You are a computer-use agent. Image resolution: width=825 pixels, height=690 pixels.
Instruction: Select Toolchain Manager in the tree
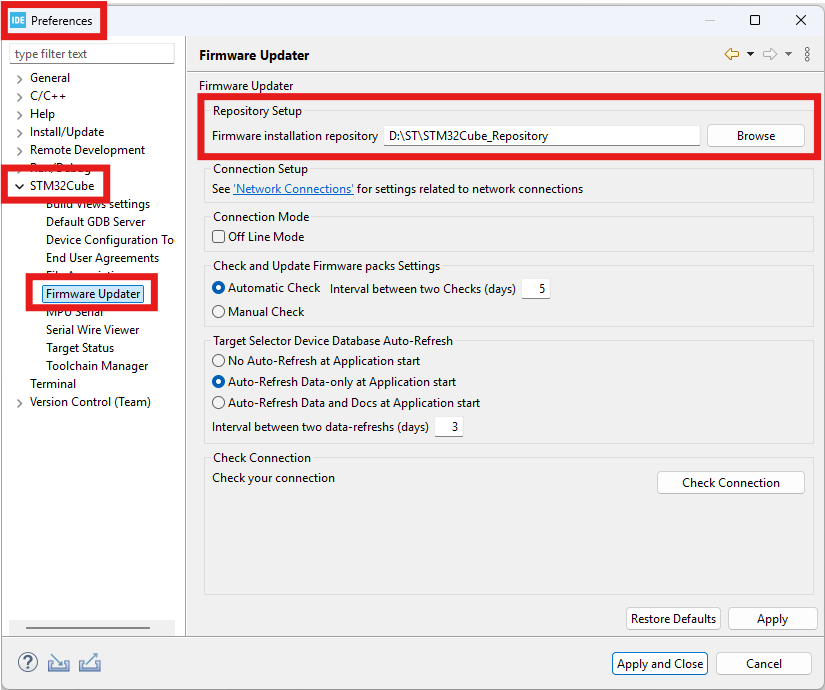click(96, 366)
